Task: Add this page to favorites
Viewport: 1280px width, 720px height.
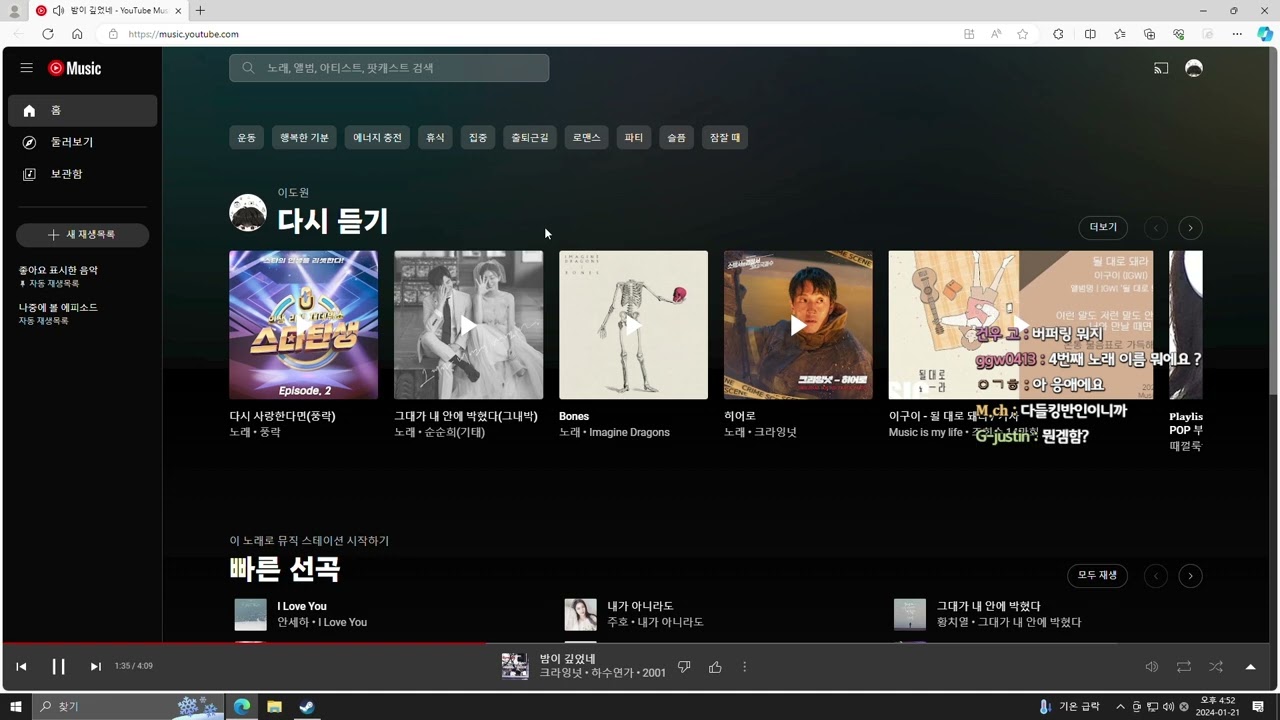Action: pyautogui.click(x=1022, y=34)
